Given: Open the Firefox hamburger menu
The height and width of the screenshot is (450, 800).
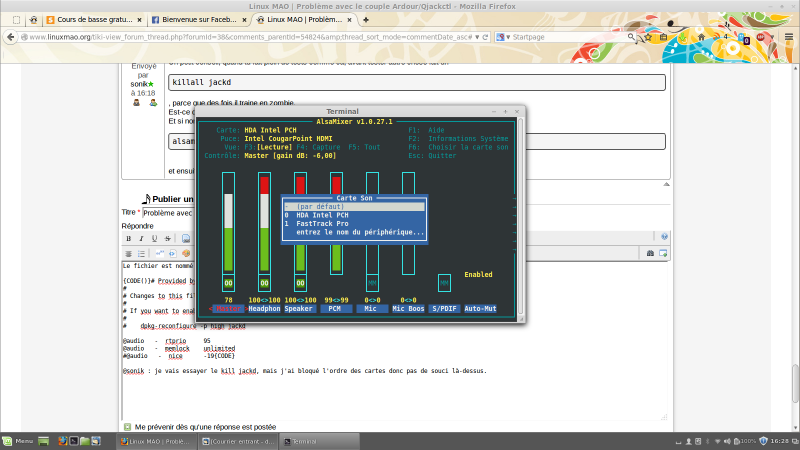Looking at the screenshot, I should tap(789, 37).
